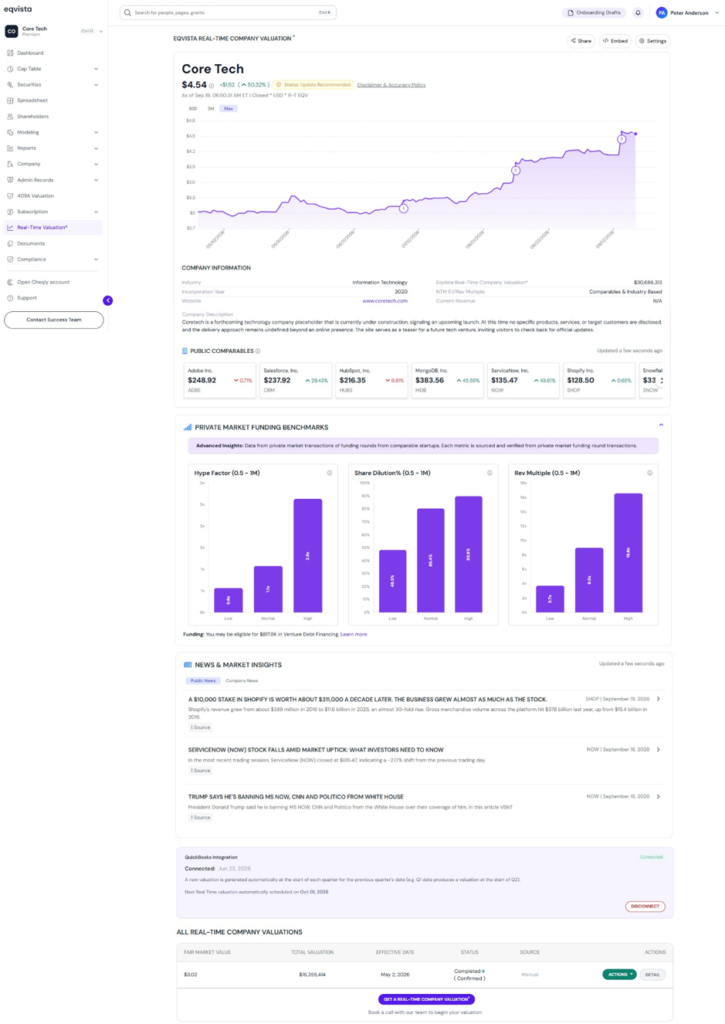Screen dimensions: 725x1024
Task: Click the Subscription sidebar icon
Action: coord(10,212)
